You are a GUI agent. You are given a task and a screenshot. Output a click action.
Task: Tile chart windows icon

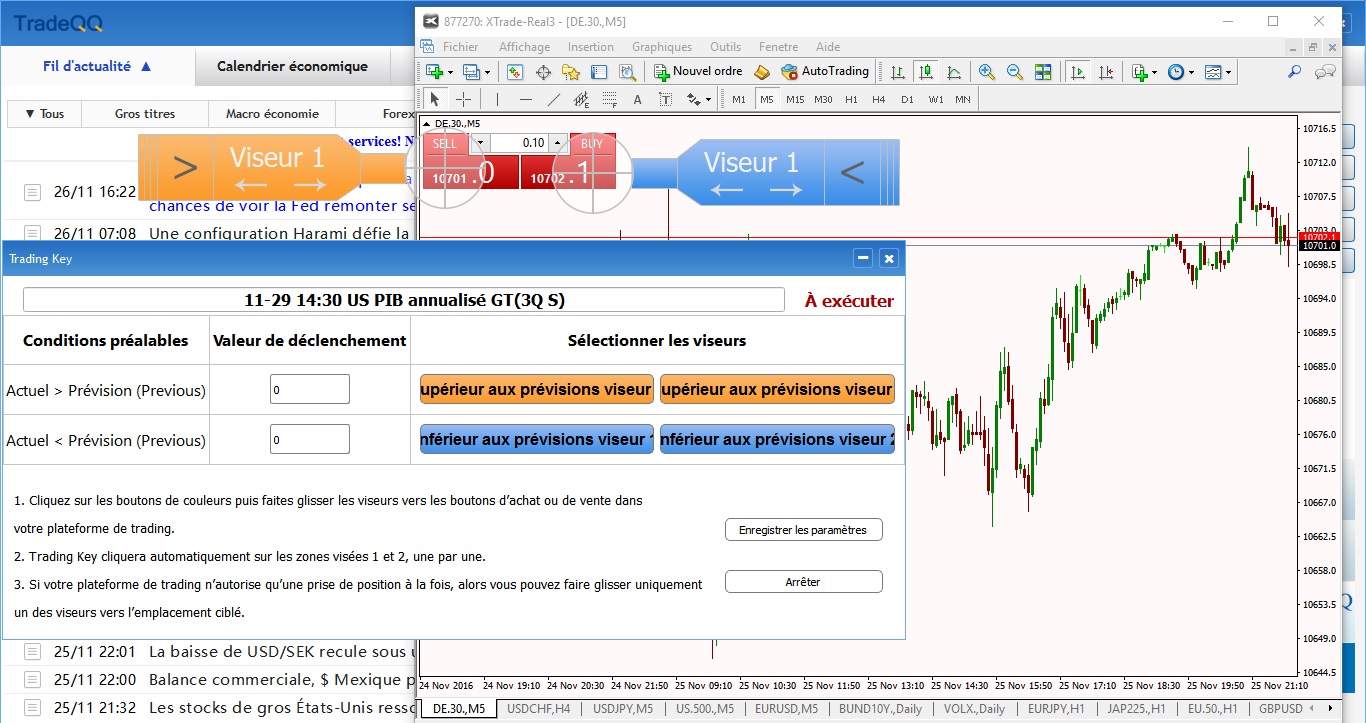(x=1043, y=72)
